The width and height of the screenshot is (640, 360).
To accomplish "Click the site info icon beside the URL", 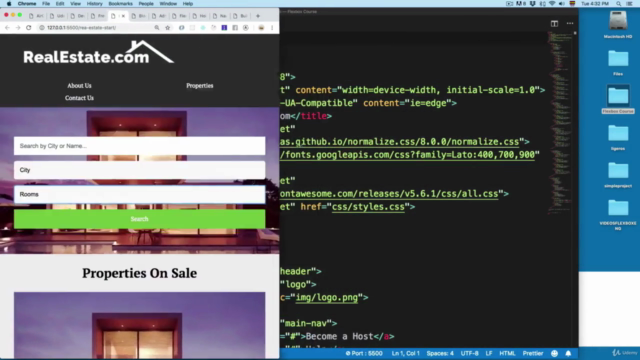I will coord(42,28).
